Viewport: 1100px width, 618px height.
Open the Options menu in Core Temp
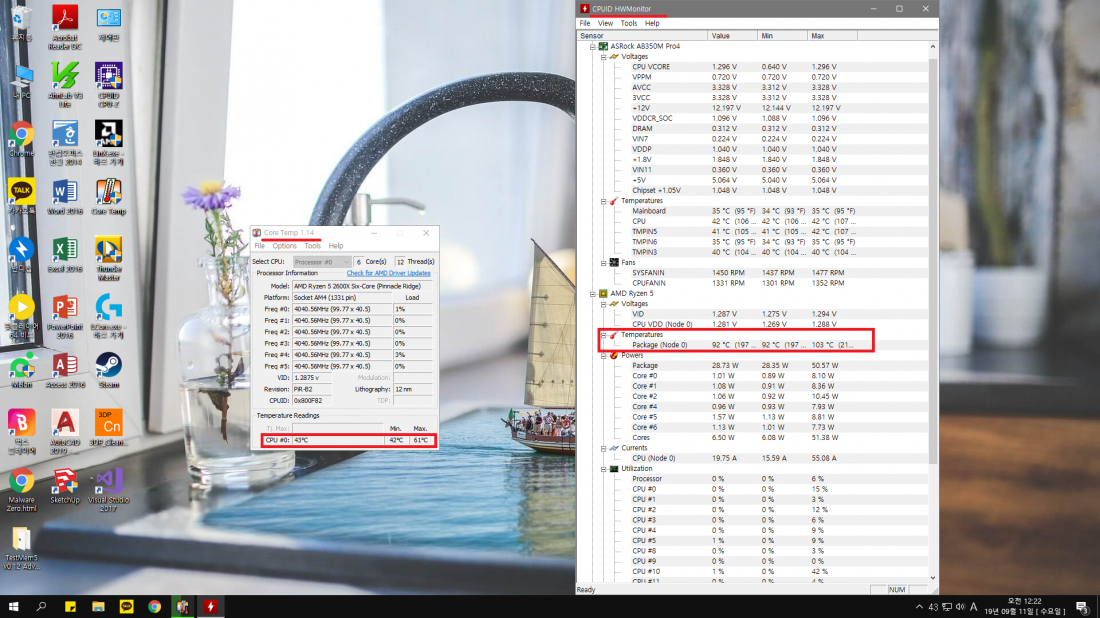click(284, 246)
